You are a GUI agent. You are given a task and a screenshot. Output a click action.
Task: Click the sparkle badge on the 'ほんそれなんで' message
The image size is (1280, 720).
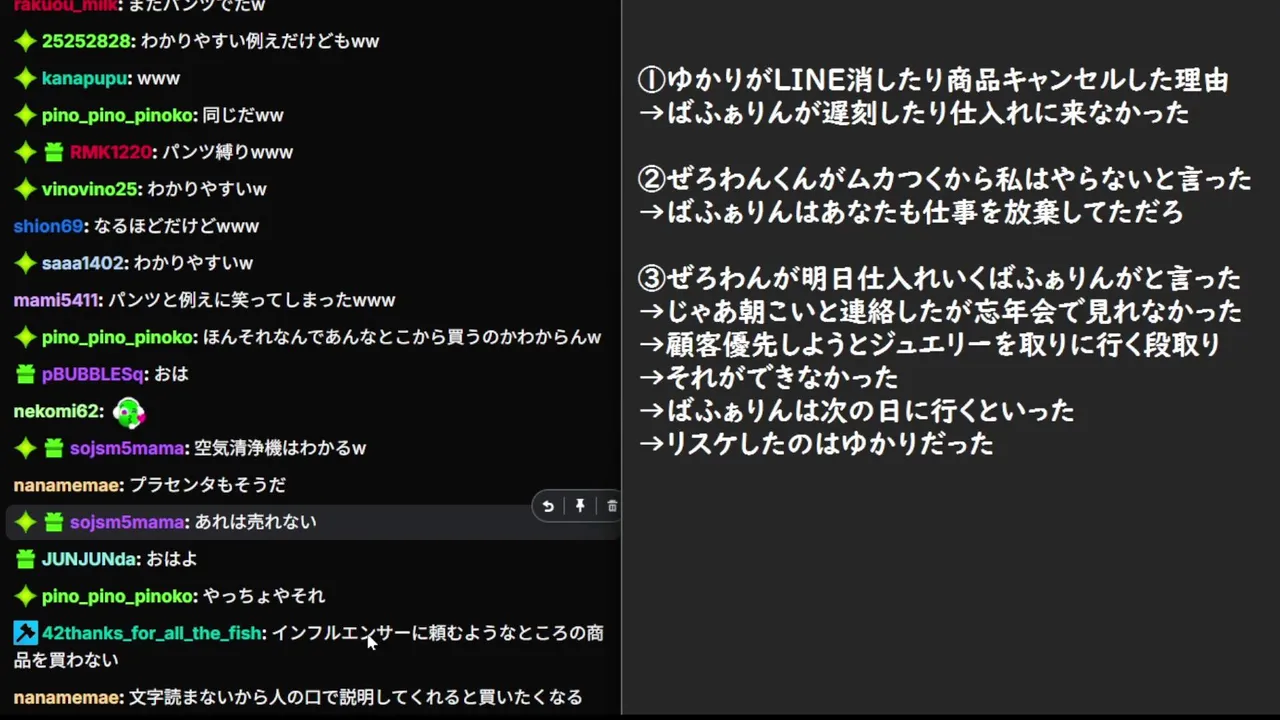coord(25,337)
